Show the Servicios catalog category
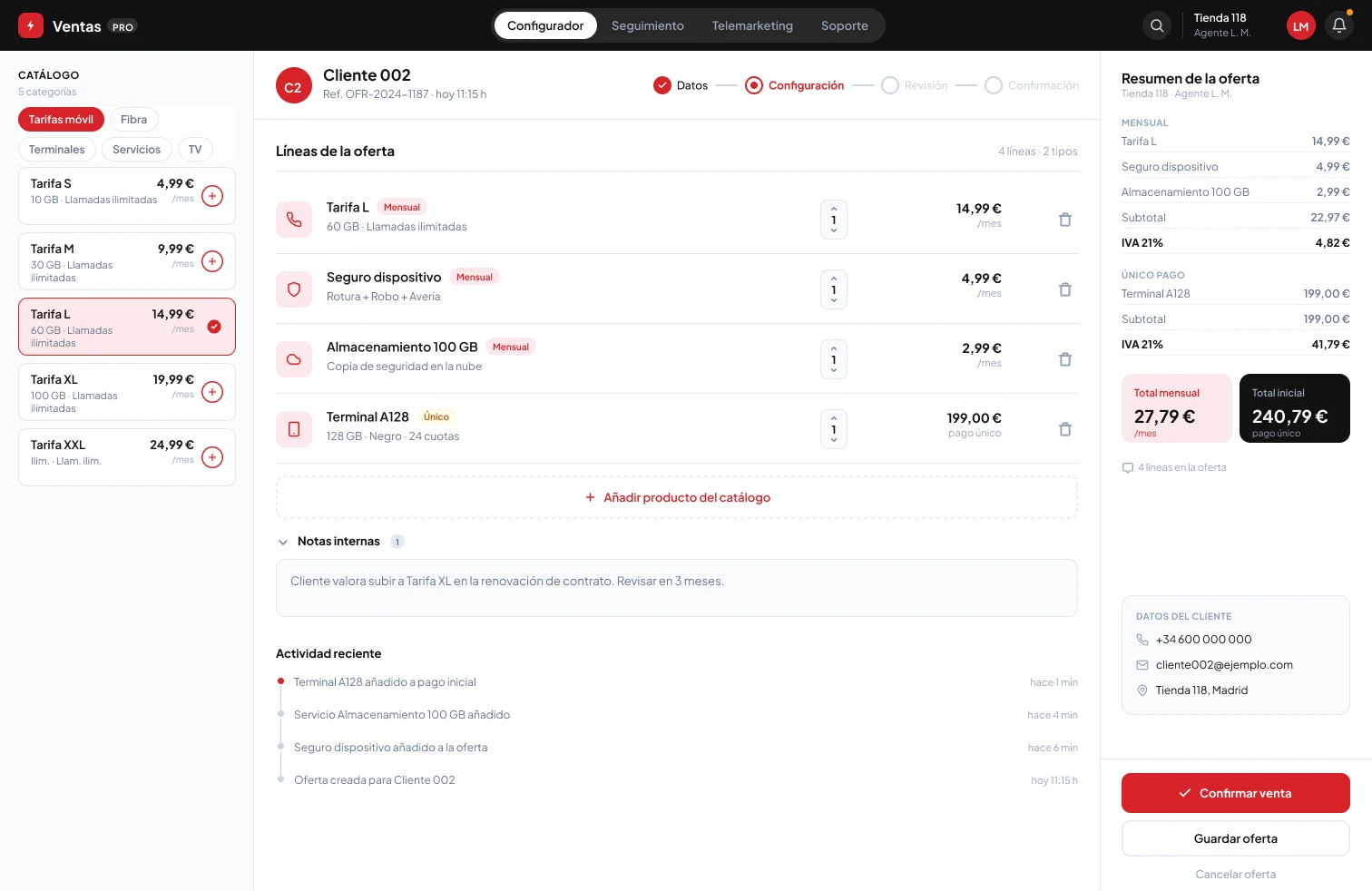Viewport: 1372px width, 891px height. [x=137, y=150]
